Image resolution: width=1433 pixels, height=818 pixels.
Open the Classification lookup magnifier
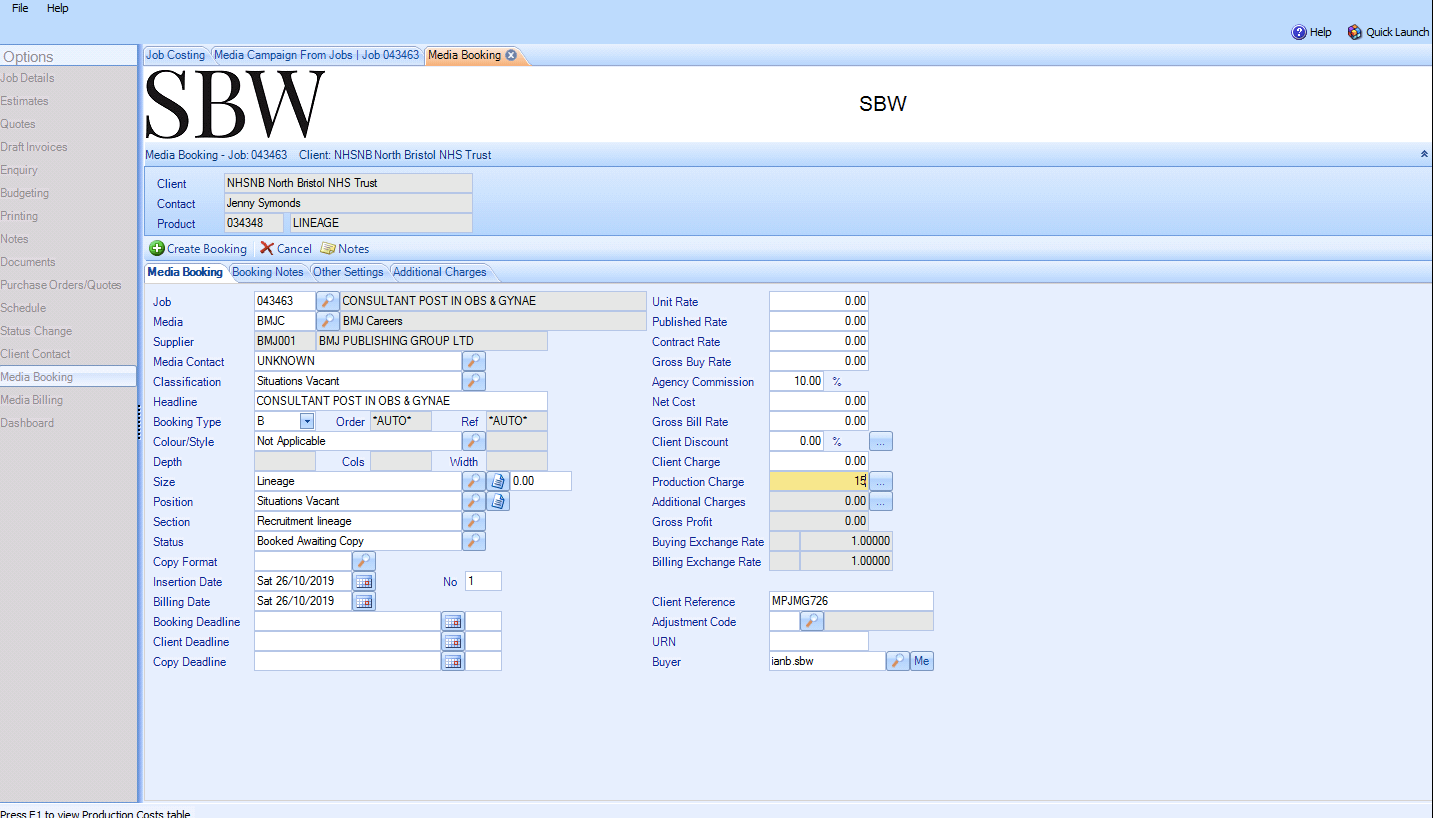[x=474, y=381]
